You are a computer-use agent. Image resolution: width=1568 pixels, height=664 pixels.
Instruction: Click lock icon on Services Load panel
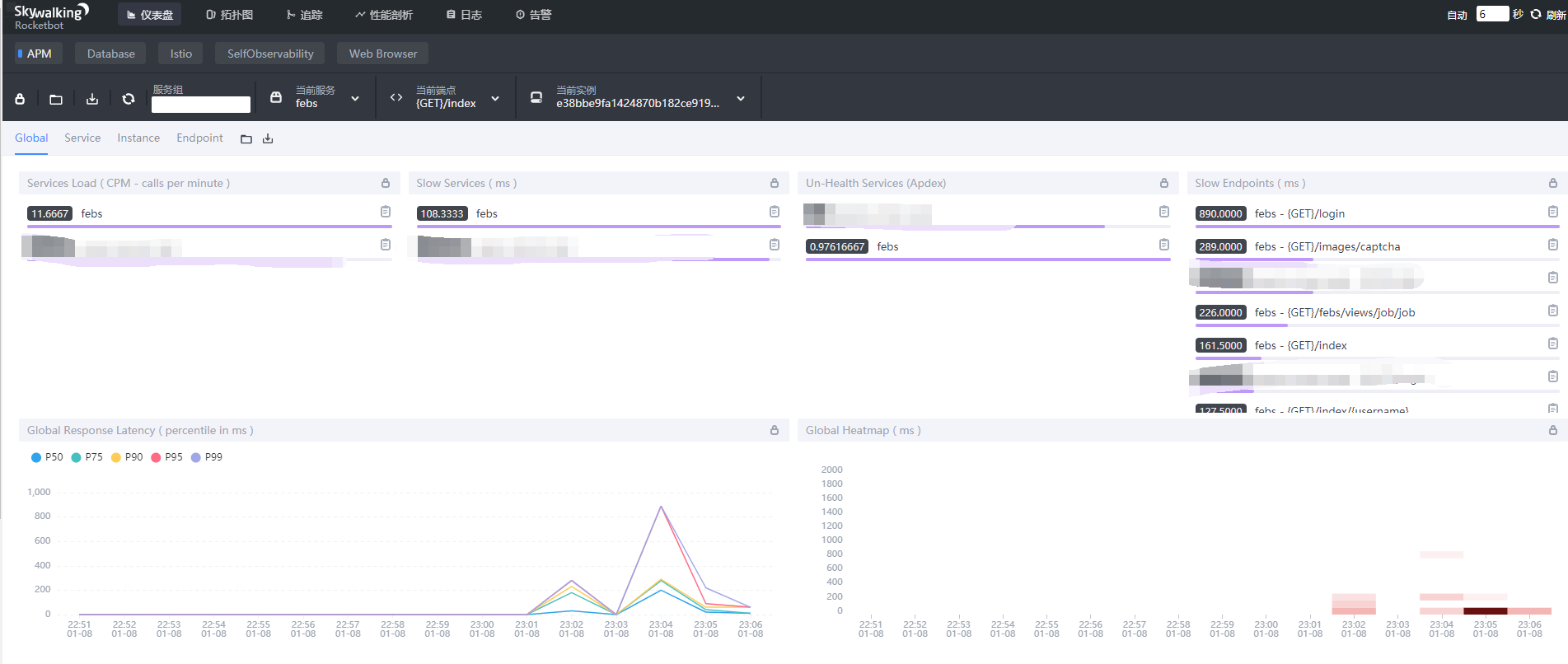click(386, 183)
